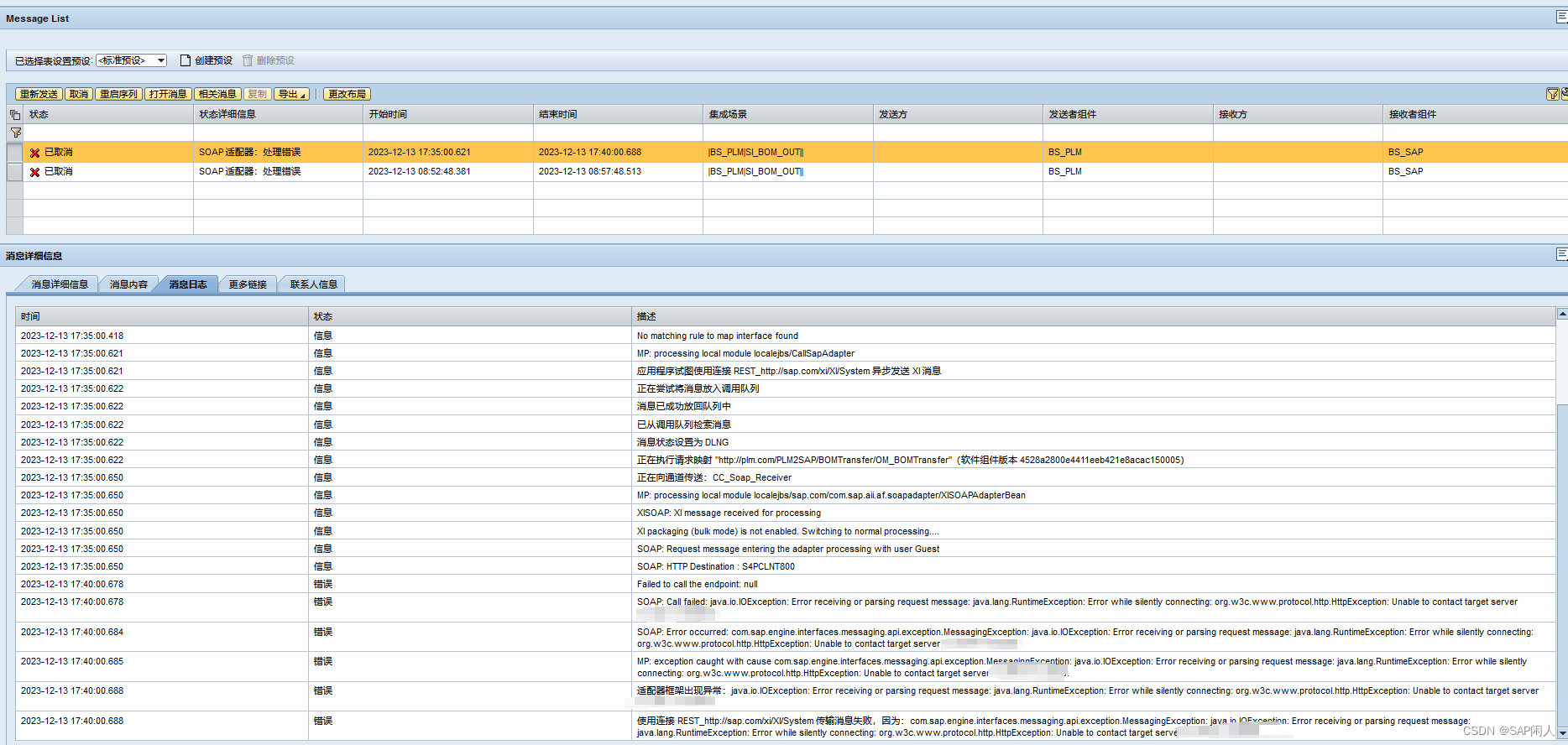Image resolution: width=1568 pixels, height=745 pixels.
Task: Select end time 2023-12-13 17:40:00.688 cell
Action: 618,152
